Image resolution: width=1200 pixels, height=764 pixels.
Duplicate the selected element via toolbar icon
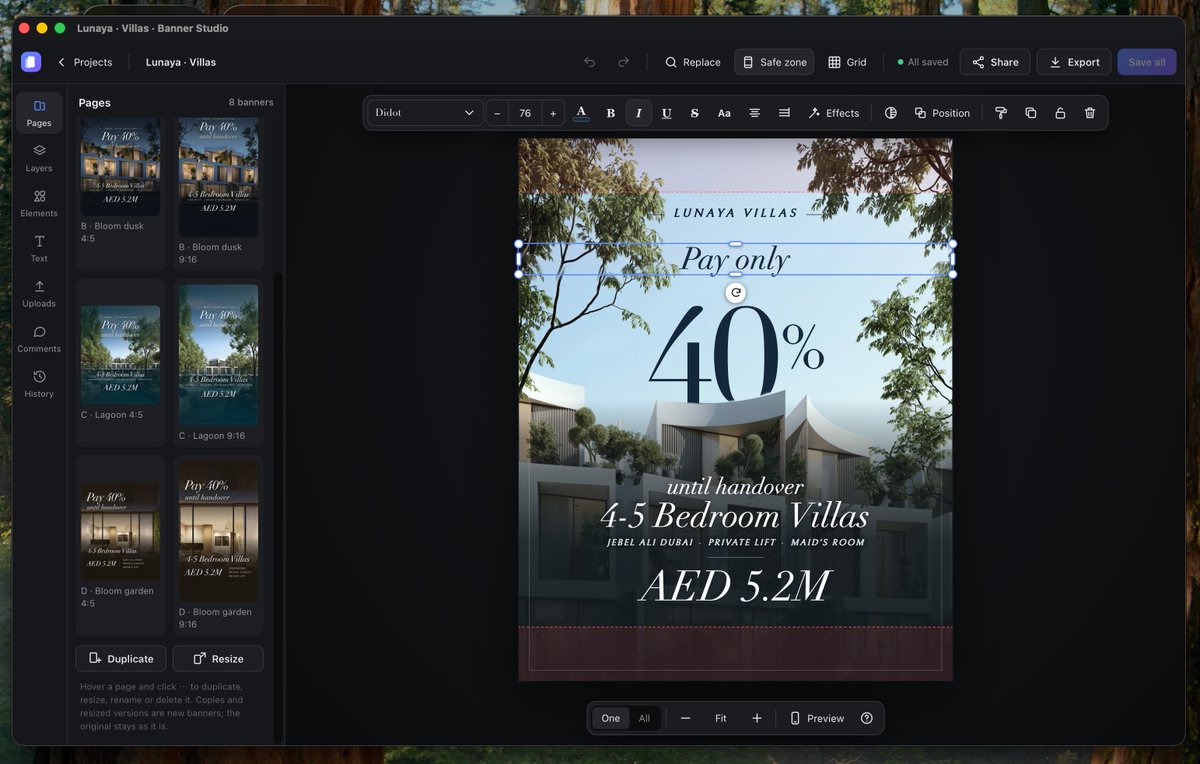(x=1031, y=113)
